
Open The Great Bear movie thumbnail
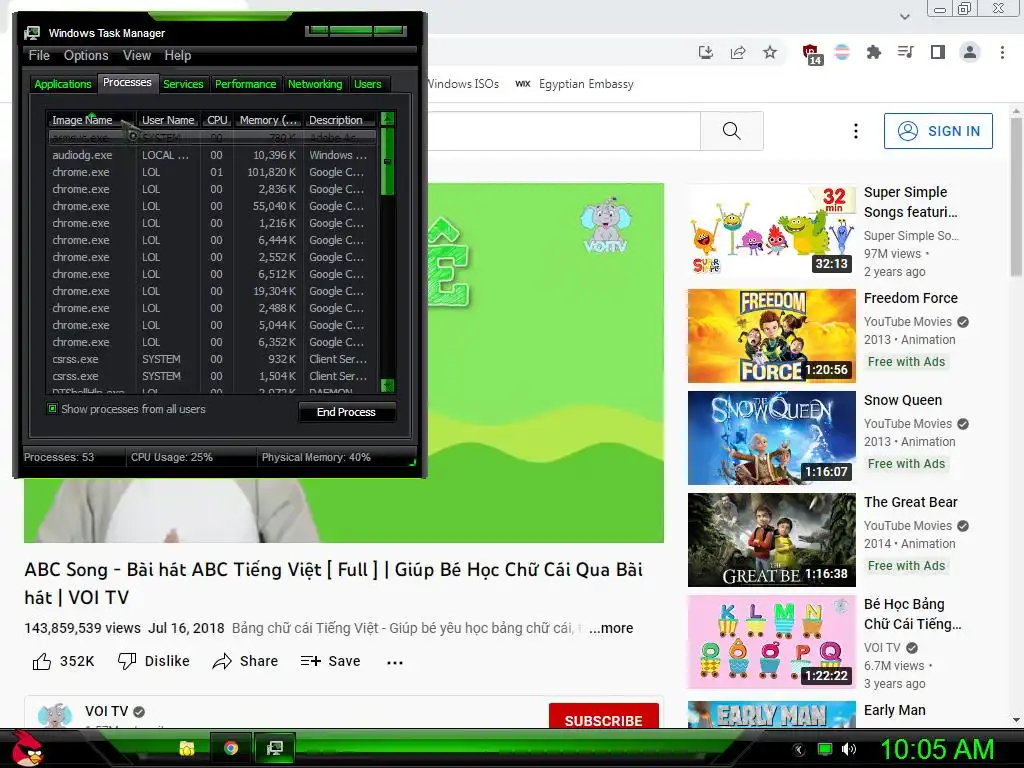(771, 539)
